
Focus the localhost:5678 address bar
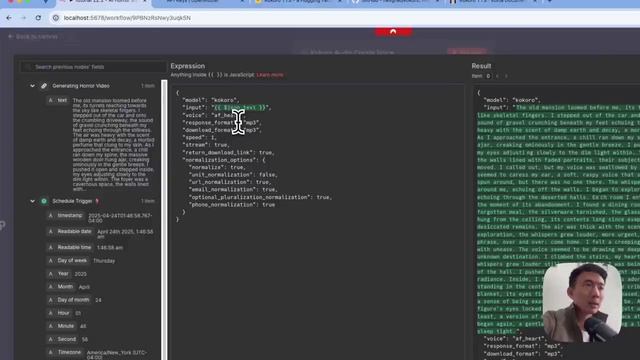coord(127,18)
